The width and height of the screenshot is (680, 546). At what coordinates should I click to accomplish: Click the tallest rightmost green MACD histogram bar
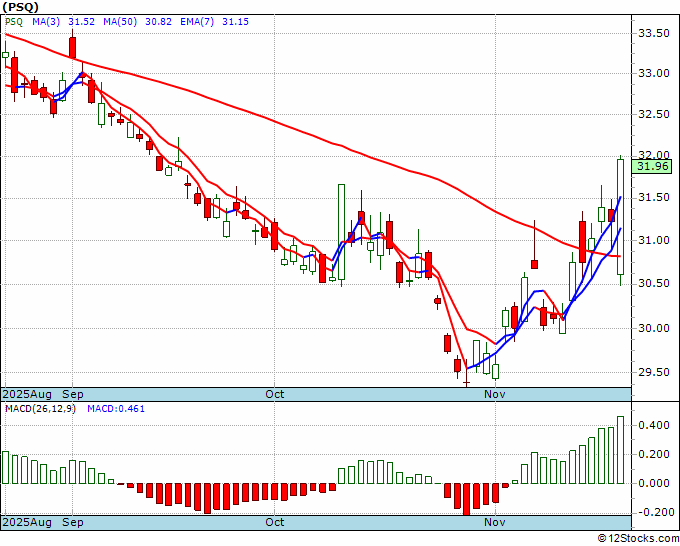[x=621, y=450]
